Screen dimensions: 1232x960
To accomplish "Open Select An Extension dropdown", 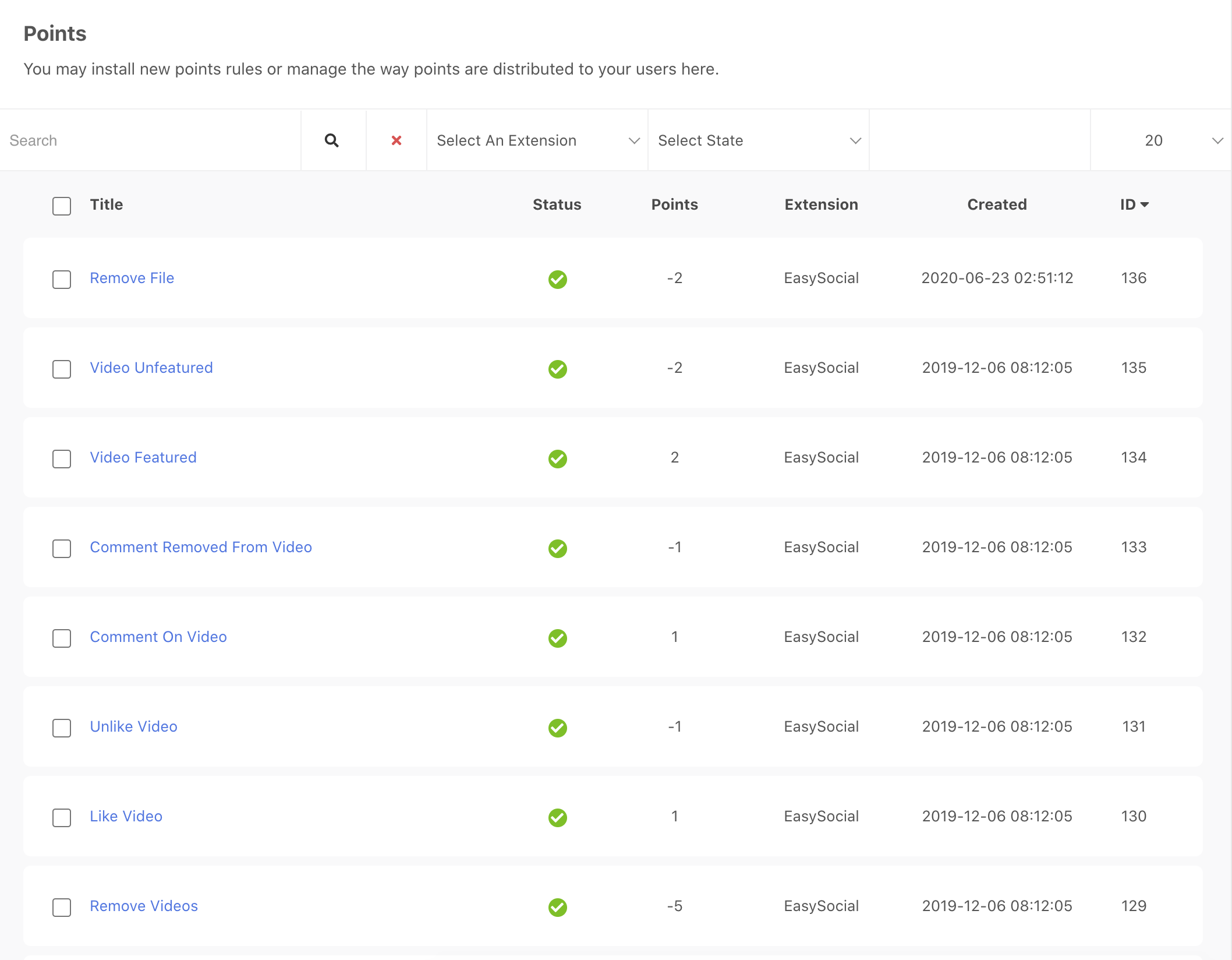I will pos(537,140).
